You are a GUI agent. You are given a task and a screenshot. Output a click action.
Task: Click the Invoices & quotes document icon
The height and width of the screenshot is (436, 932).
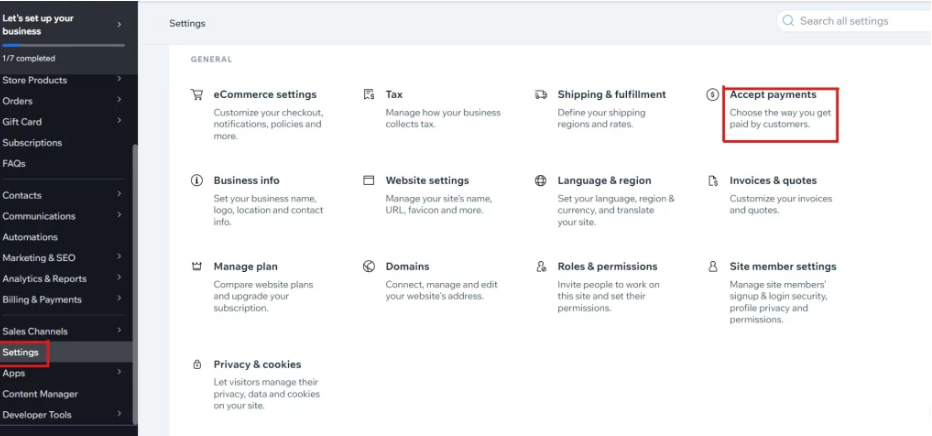(713, 181)
